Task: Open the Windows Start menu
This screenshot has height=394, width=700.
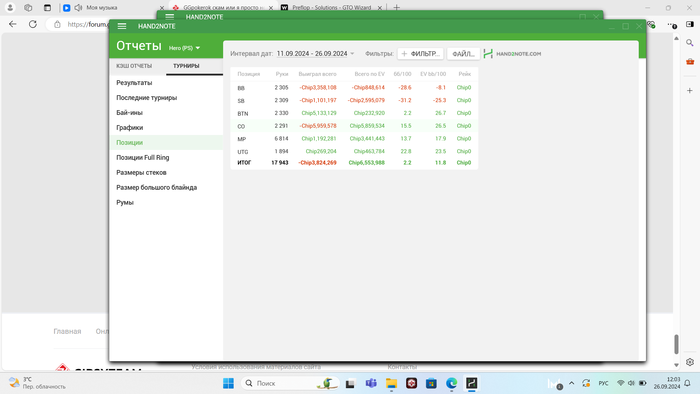Action: (229, 383)
